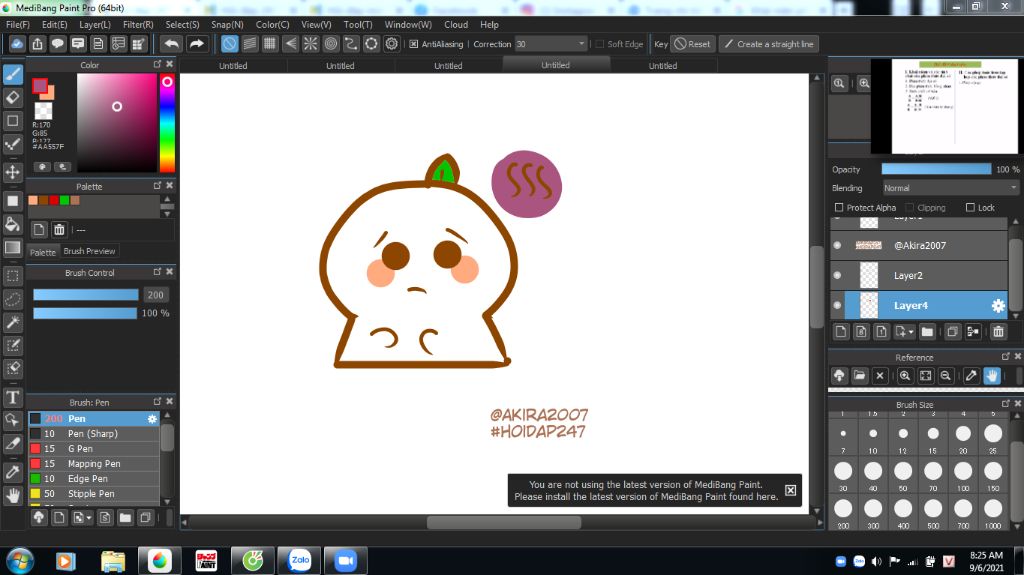
Task: Open the Filter(R) menu
Action: click(x=138, y=24)
